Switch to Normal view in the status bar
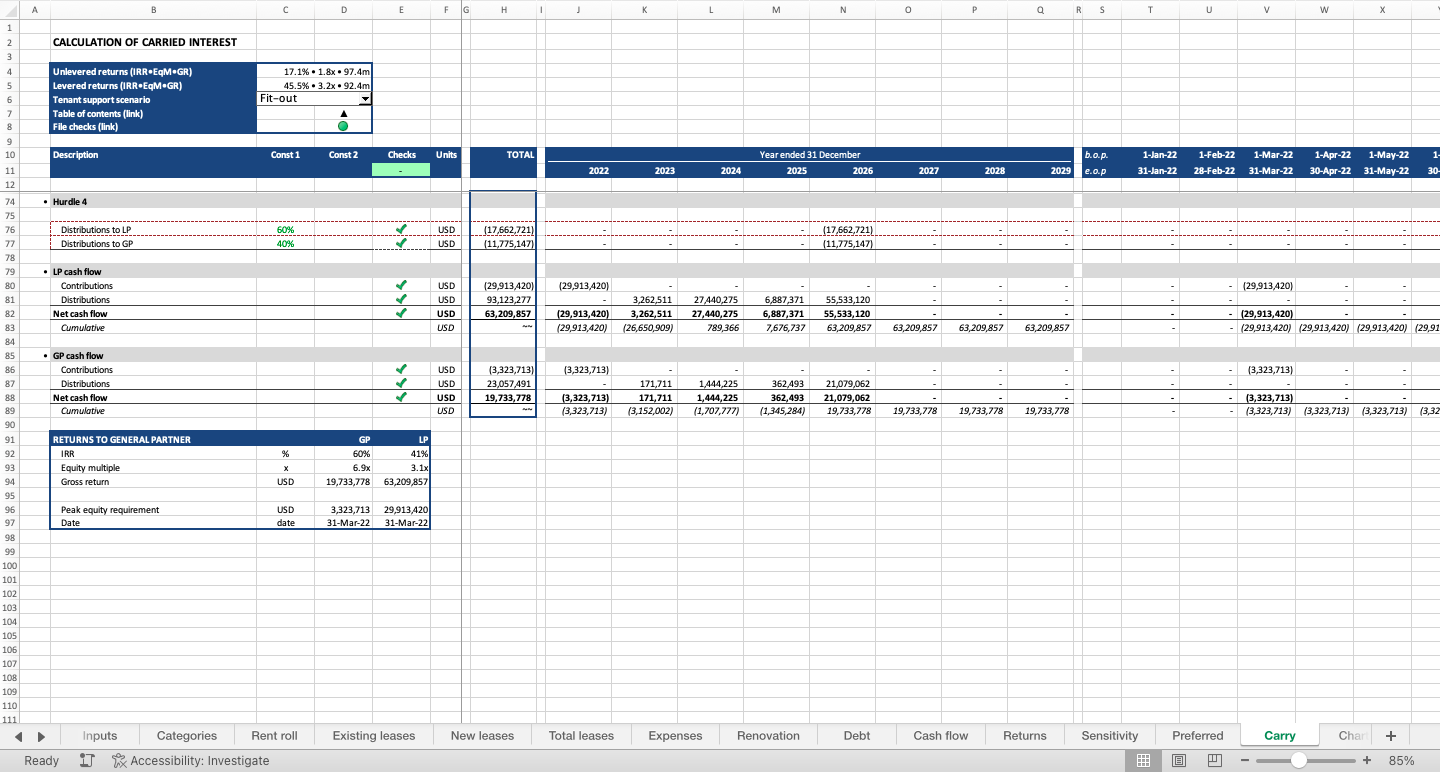 coord(1144,761)
